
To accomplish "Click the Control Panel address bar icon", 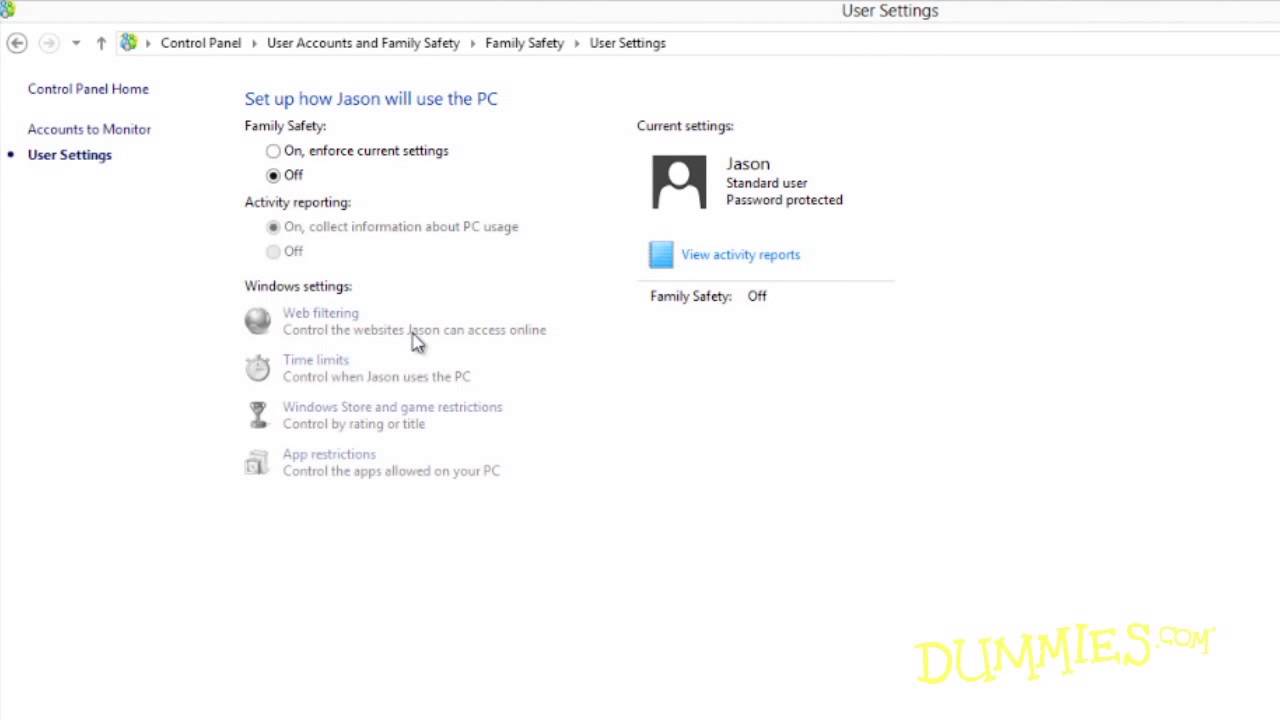I will click(129, 43).
